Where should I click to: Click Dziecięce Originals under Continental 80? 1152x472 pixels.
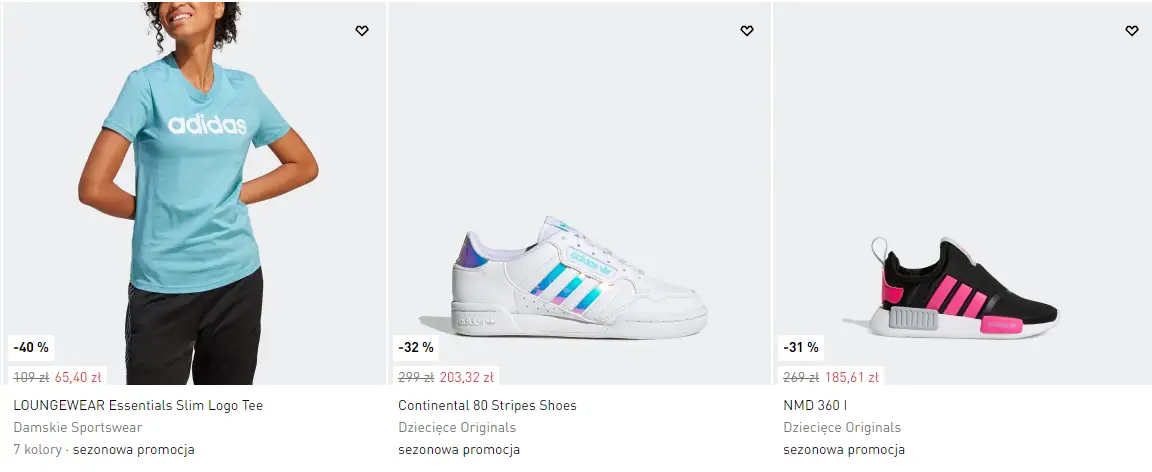pos(457,428)
